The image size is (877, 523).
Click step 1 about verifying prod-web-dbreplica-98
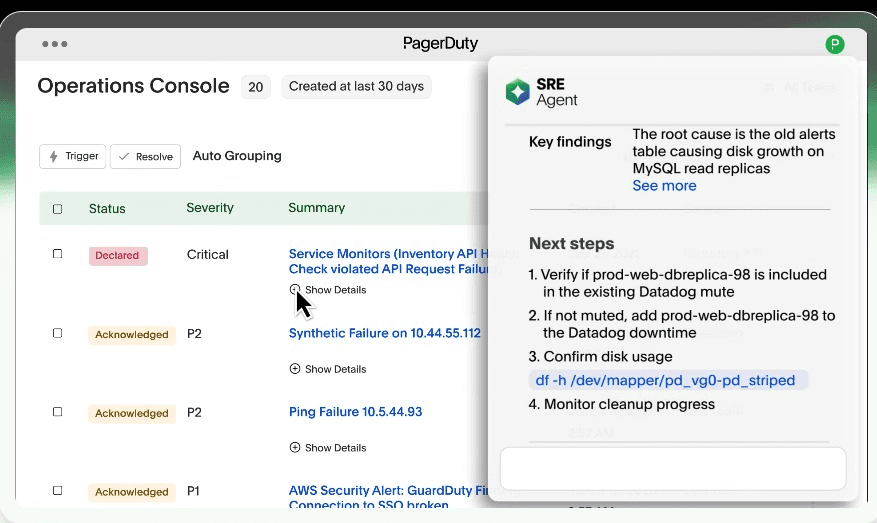point(677,283)
